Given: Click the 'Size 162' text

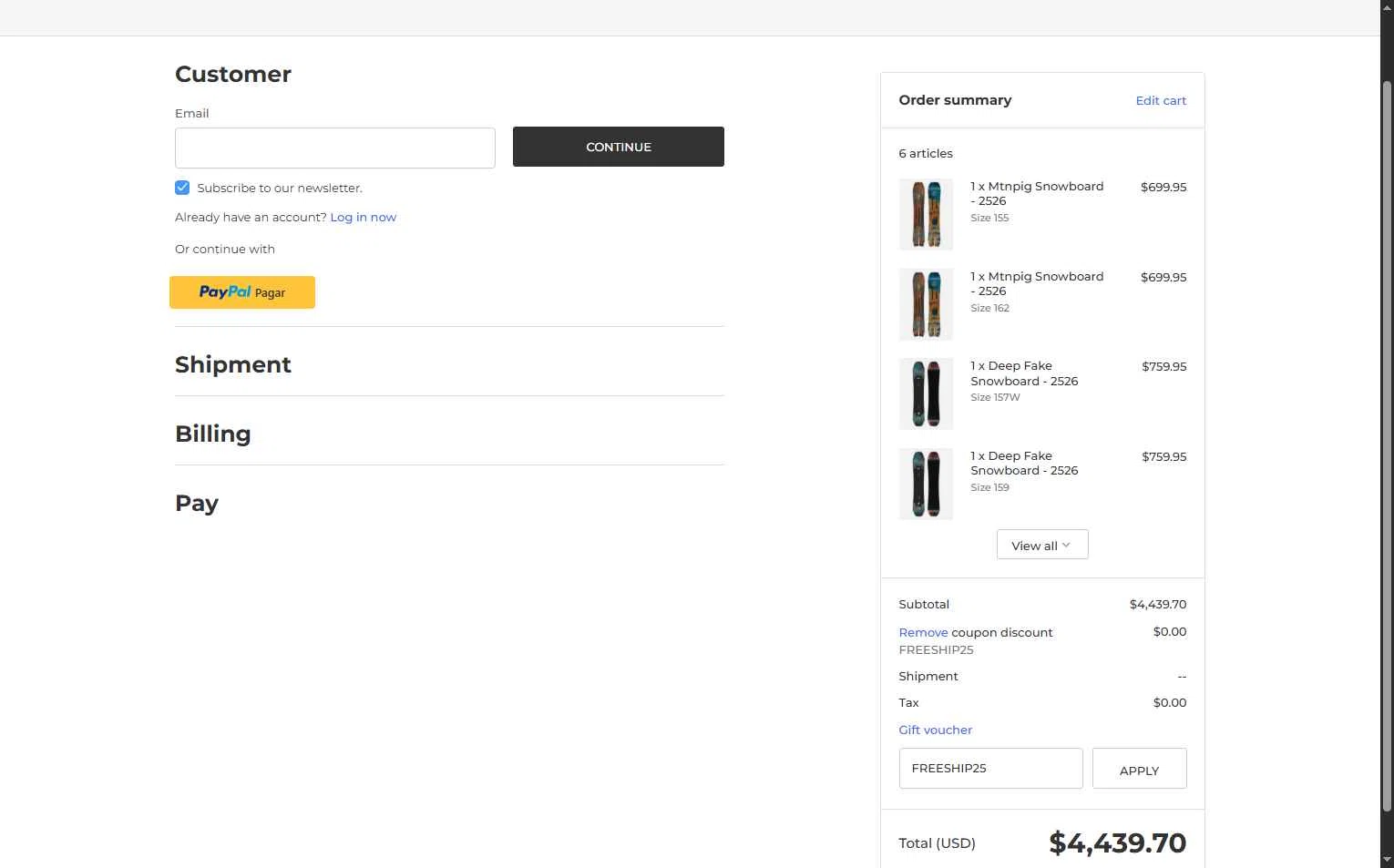Looking at the screenshot, I should tap(989, 308).
